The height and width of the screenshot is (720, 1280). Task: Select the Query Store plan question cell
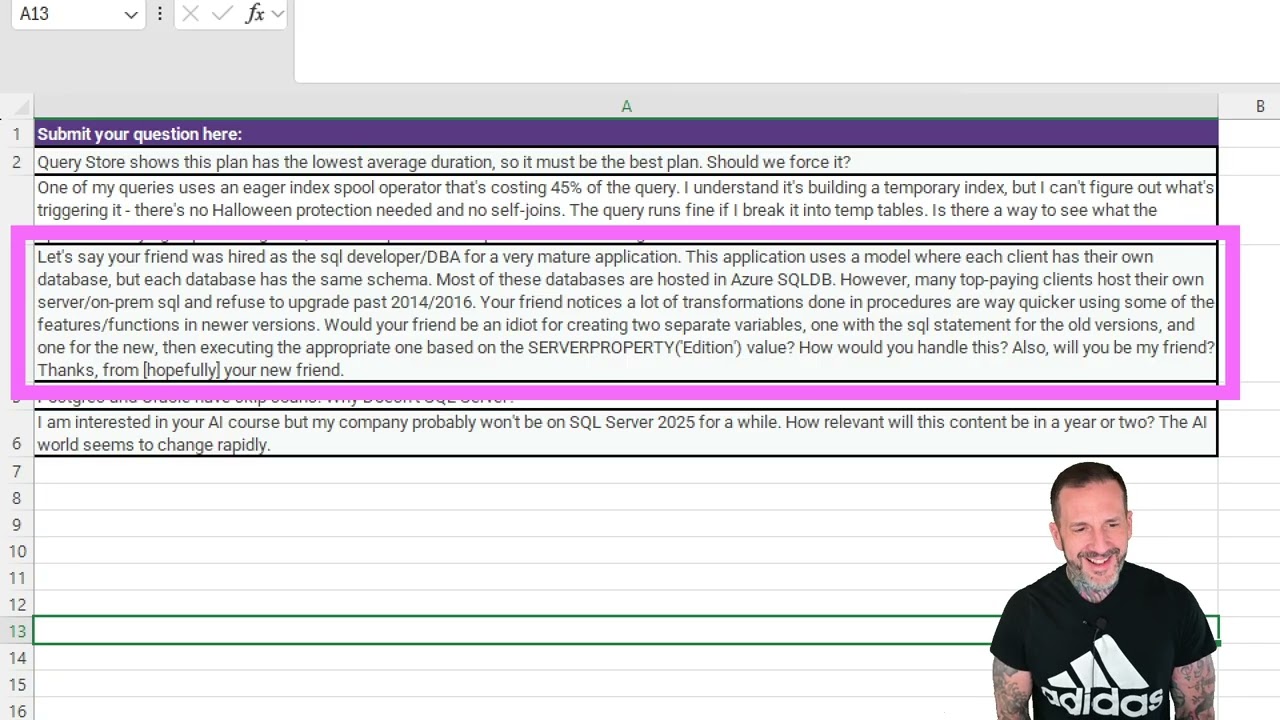tap(626, 162)
